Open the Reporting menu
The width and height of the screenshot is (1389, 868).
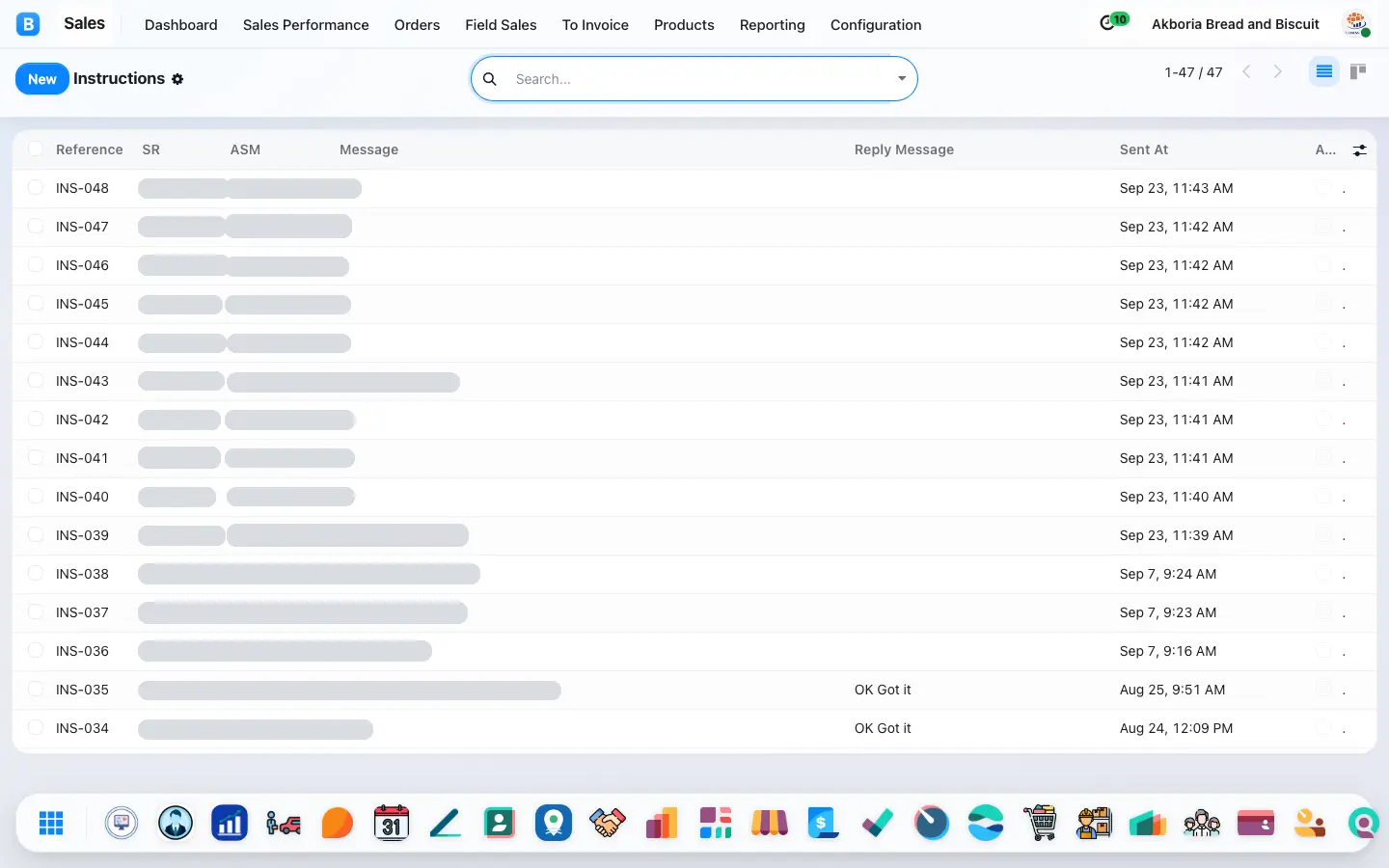point(772,25)
